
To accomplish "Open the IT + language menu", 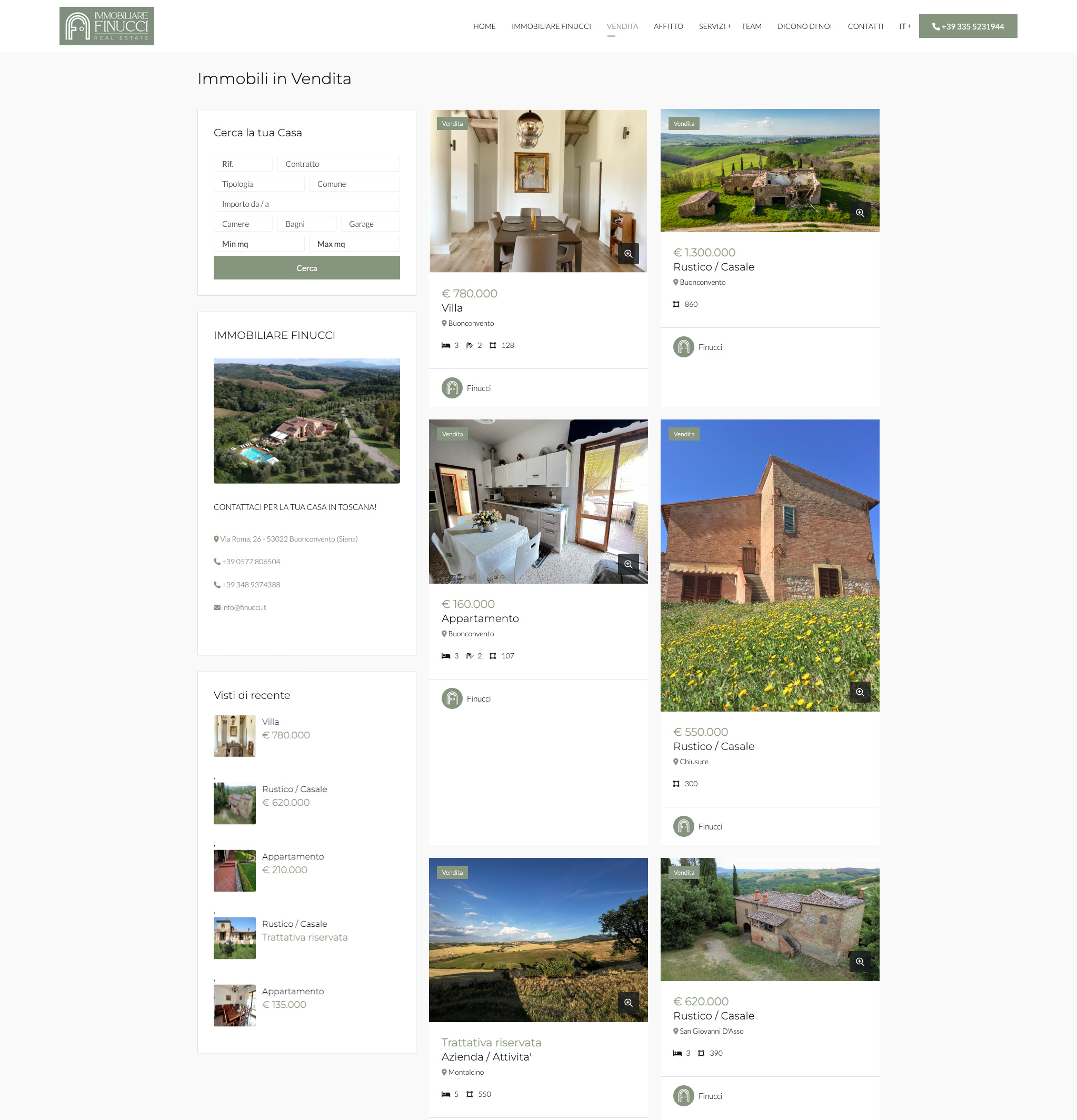I will (905, 26).
